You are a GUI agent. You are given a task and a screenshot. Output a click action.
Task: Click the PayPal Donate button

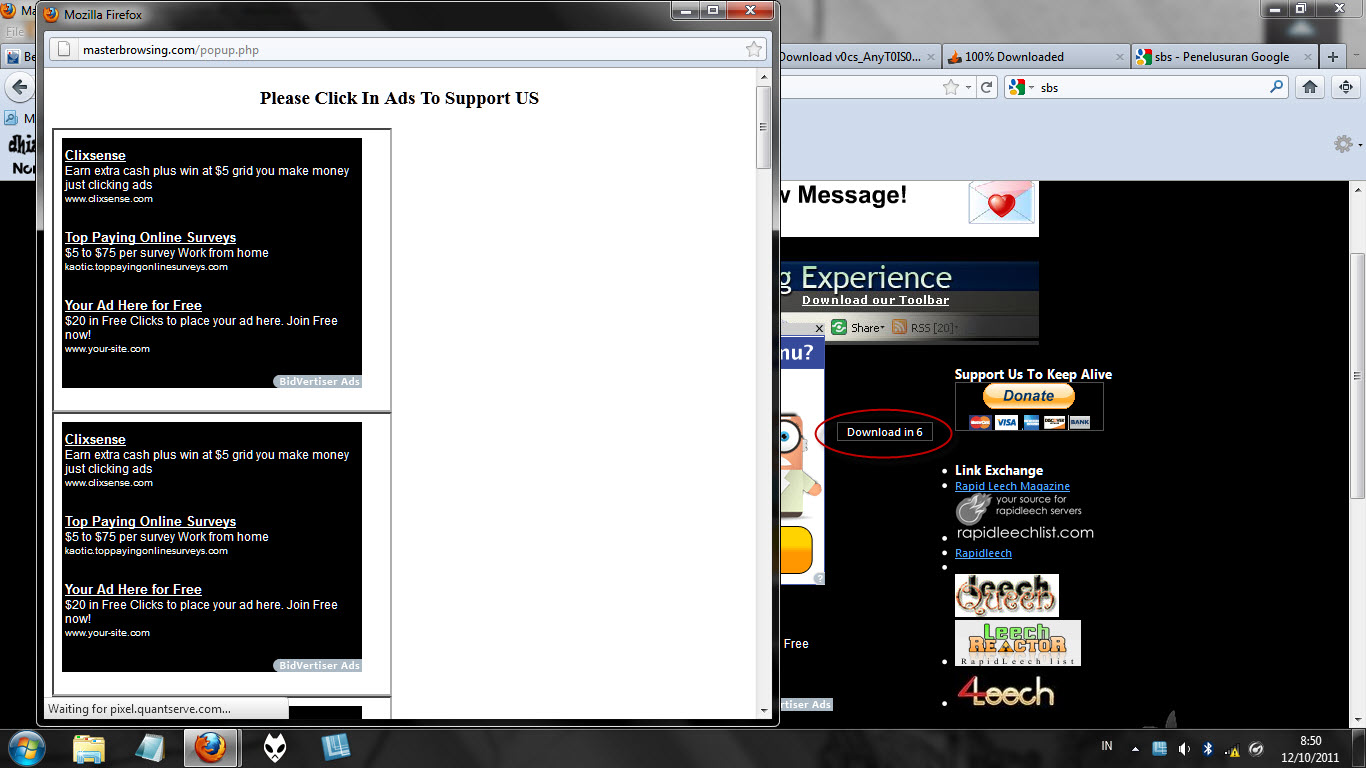[1027, 396]
